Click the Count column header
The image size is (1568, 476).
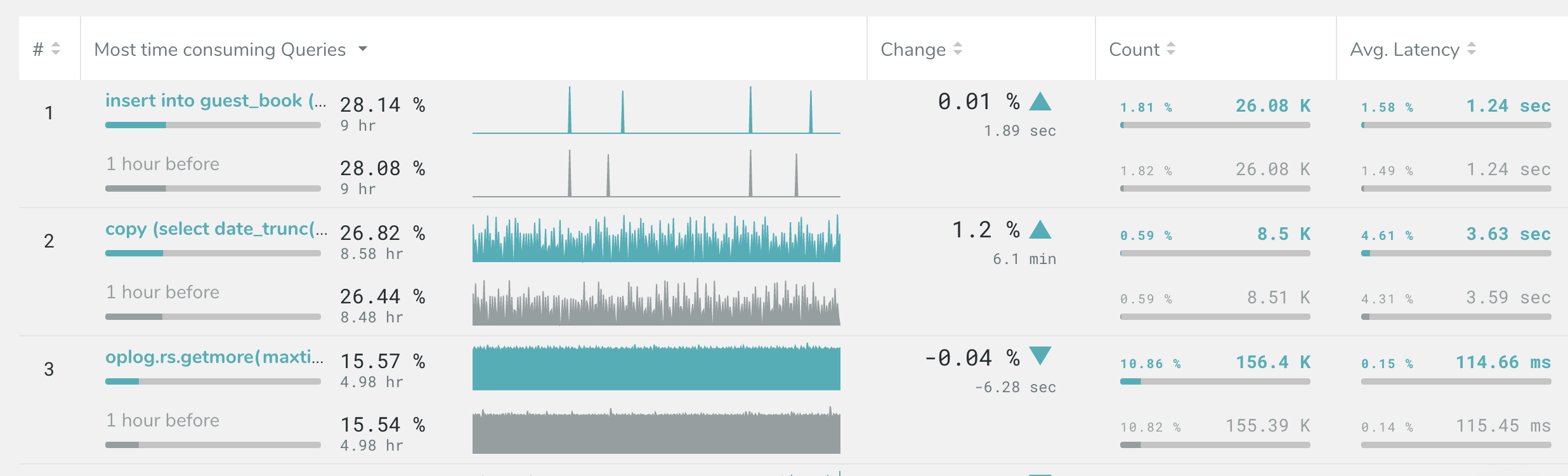(1134, 49)
